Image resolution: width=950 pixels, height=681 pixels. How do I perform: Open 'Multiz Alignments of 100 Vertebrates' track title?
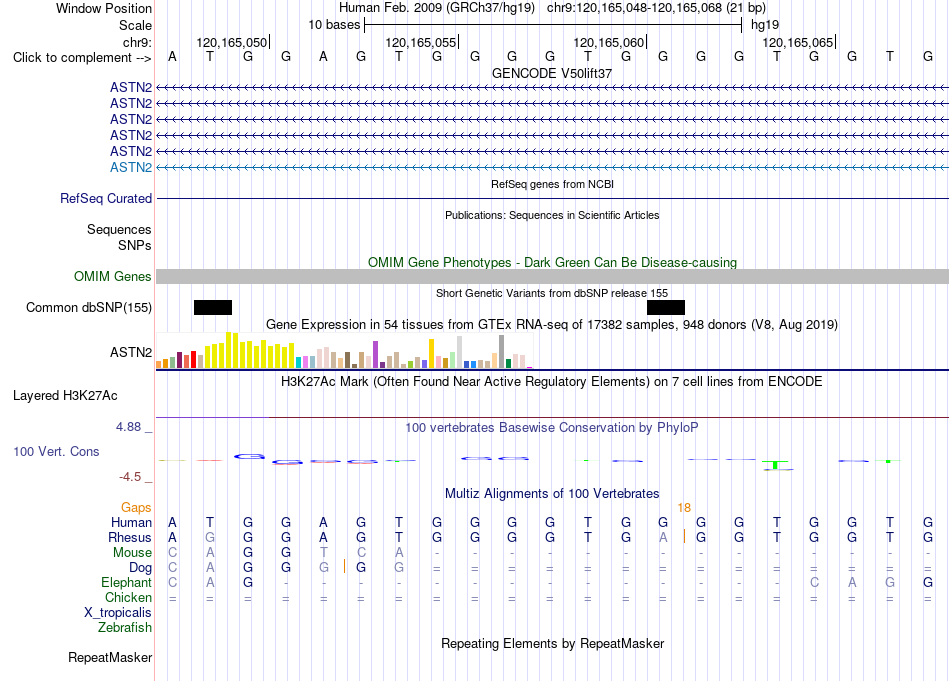pos(552,493)
